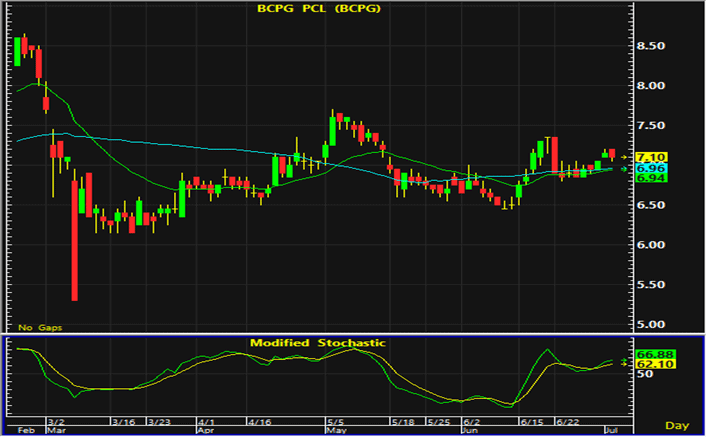Click the 3/23 date marker
Screen dimensions: 707x437
[159, 422]
